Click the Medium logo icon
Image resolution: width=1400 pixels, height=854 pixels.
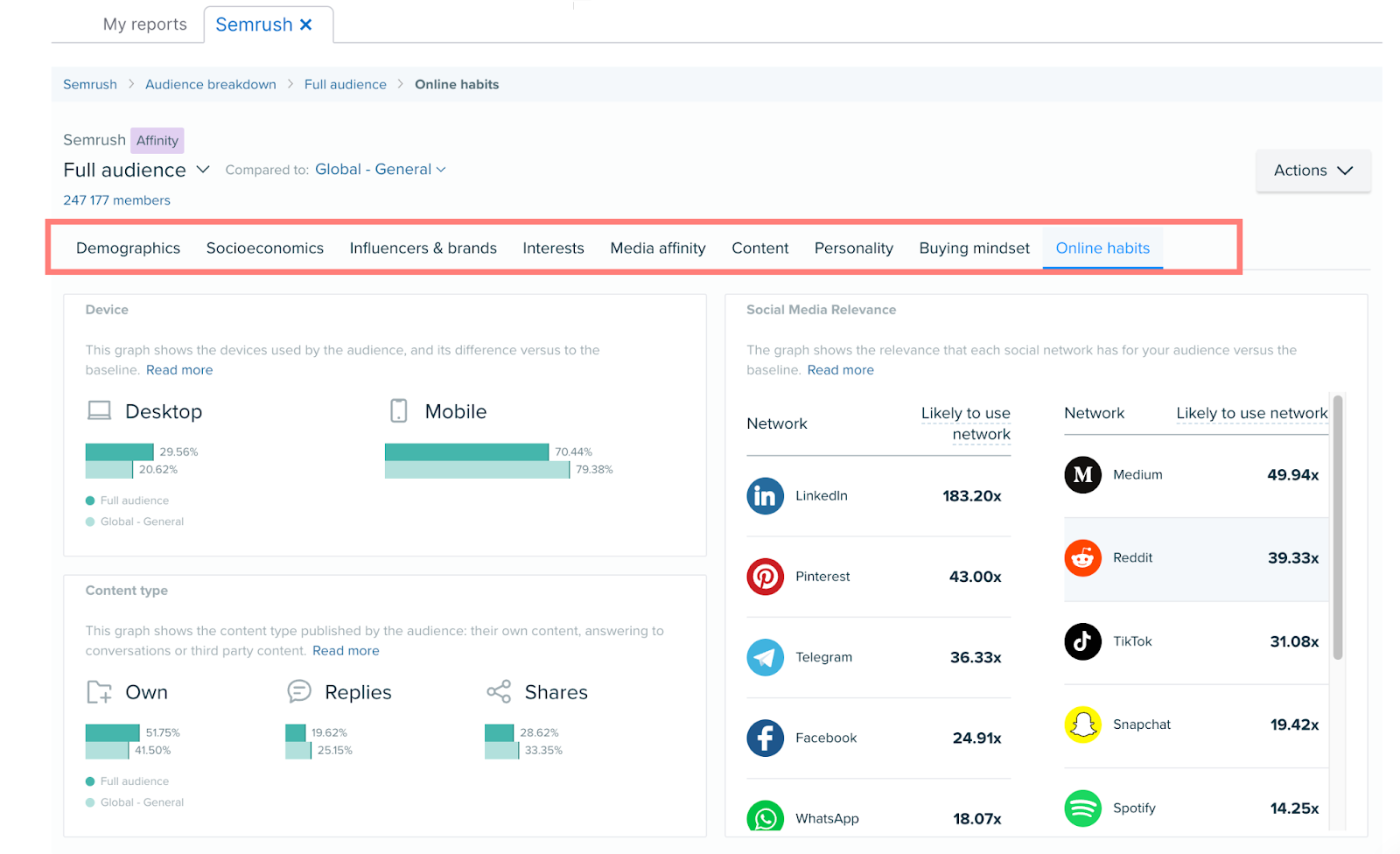click(1082, 475)
